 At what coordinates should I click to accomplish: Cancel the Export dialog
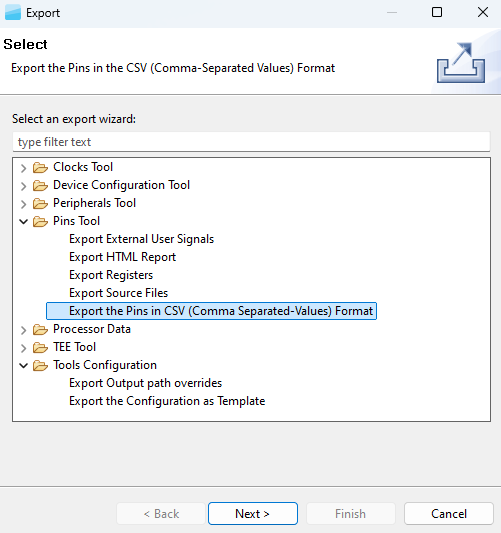pyautogui.click(x=449, y=514)
